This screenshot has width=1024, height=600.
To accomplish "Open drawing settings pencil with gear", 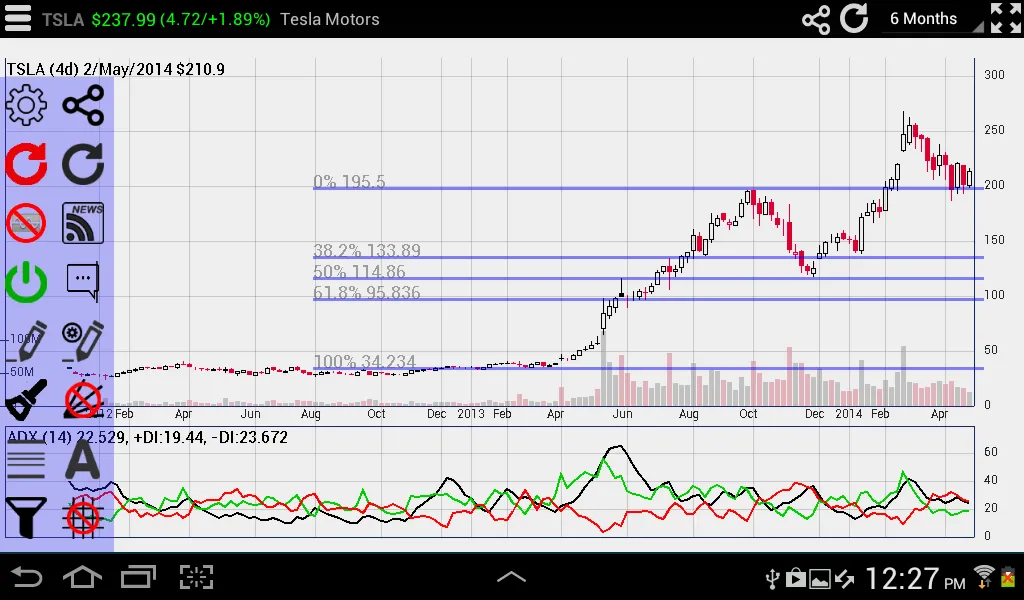I will (x=83, y=341).
